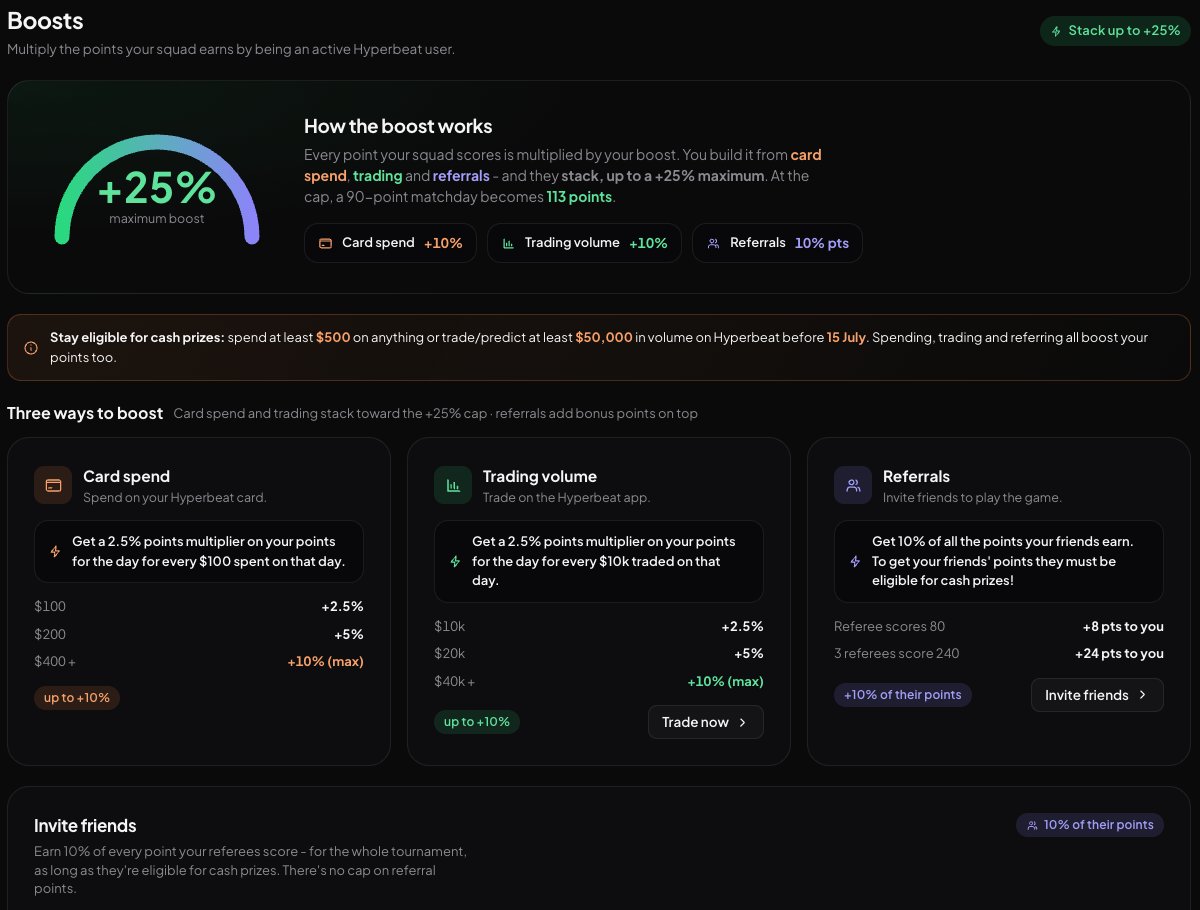The image size is (1200, 910).
Task: Click the 3 referees score 240 row
Action: [x=999, y=654]
